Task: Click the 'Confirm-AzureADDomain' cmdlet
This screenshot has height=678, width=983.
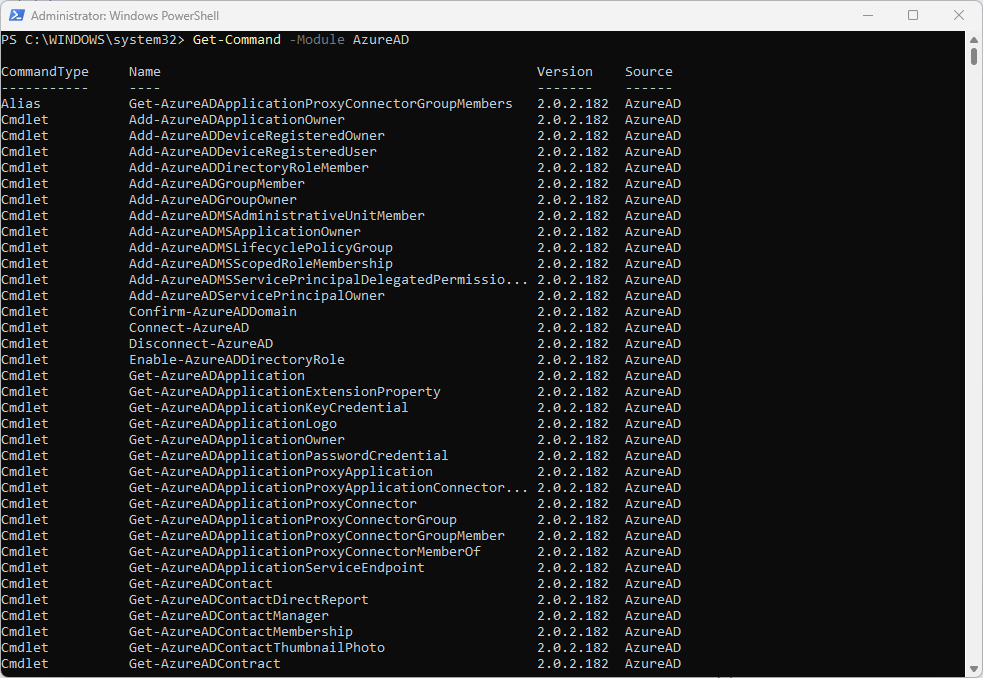Action: (x=213, y=312)
